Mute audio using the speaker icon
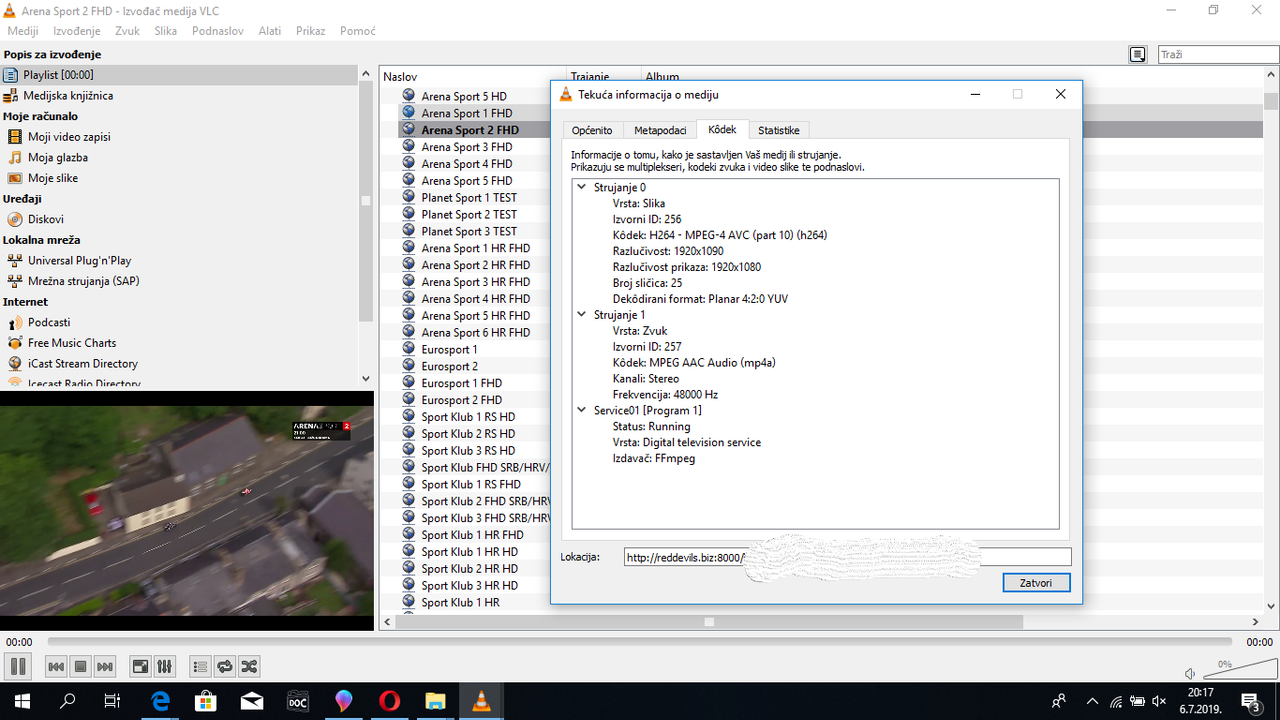The image size is (1280, 720). [1189, 674]
